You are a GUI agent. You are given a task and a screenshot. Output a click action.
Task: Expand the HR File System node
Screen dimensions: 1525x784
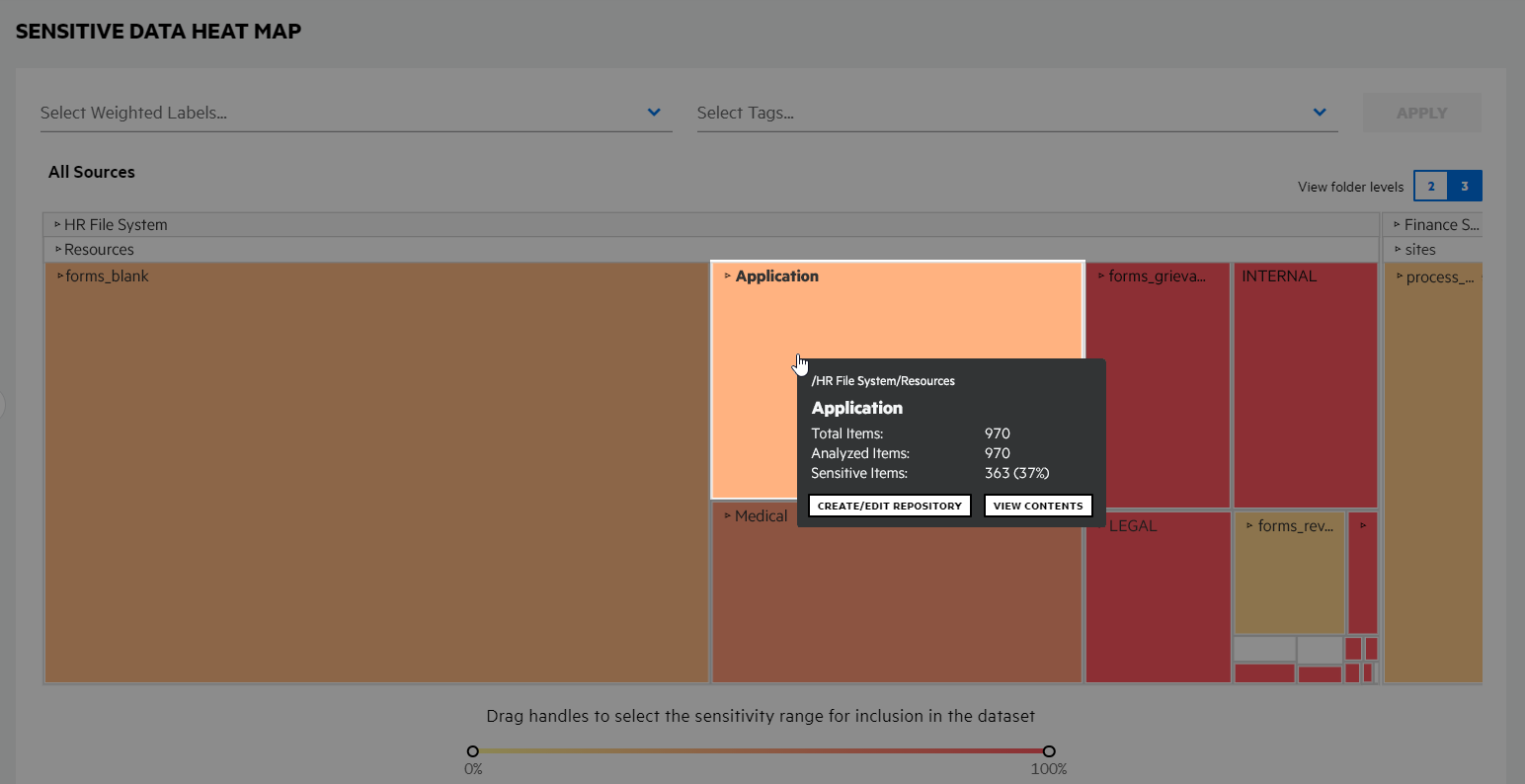pyautogui.click(x=58, y=225)
